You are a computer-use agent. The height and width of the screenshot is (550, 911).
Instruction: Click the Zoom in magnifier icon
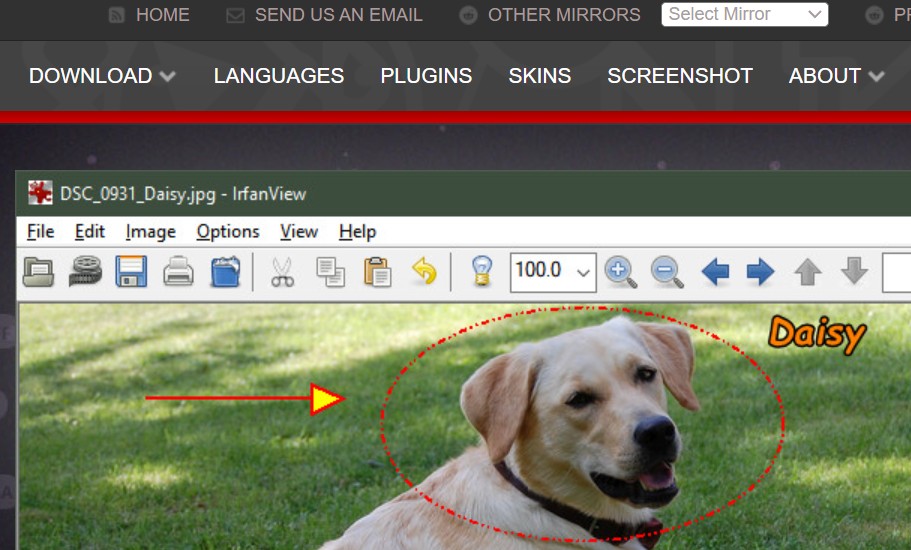[x=620, y=271]
